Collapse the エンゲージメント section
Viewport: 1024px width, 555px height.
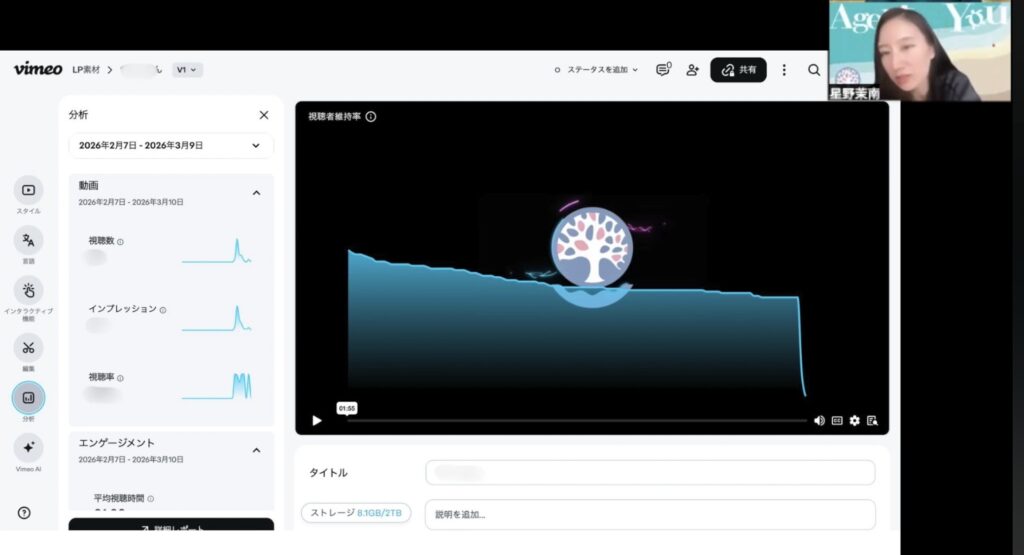click(x=256, y=450)
